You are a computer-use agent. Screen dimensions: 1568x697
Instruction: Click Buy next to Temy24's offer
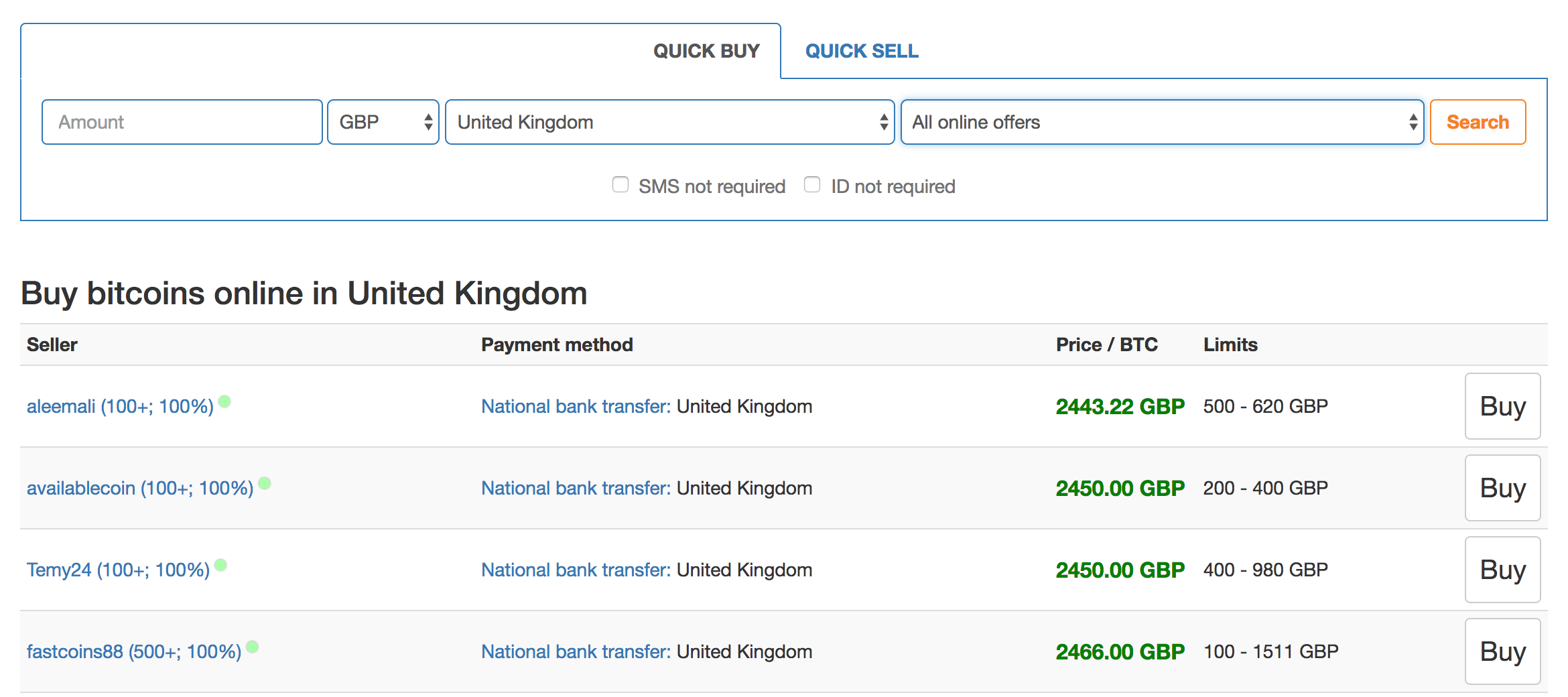point(1502,570)
